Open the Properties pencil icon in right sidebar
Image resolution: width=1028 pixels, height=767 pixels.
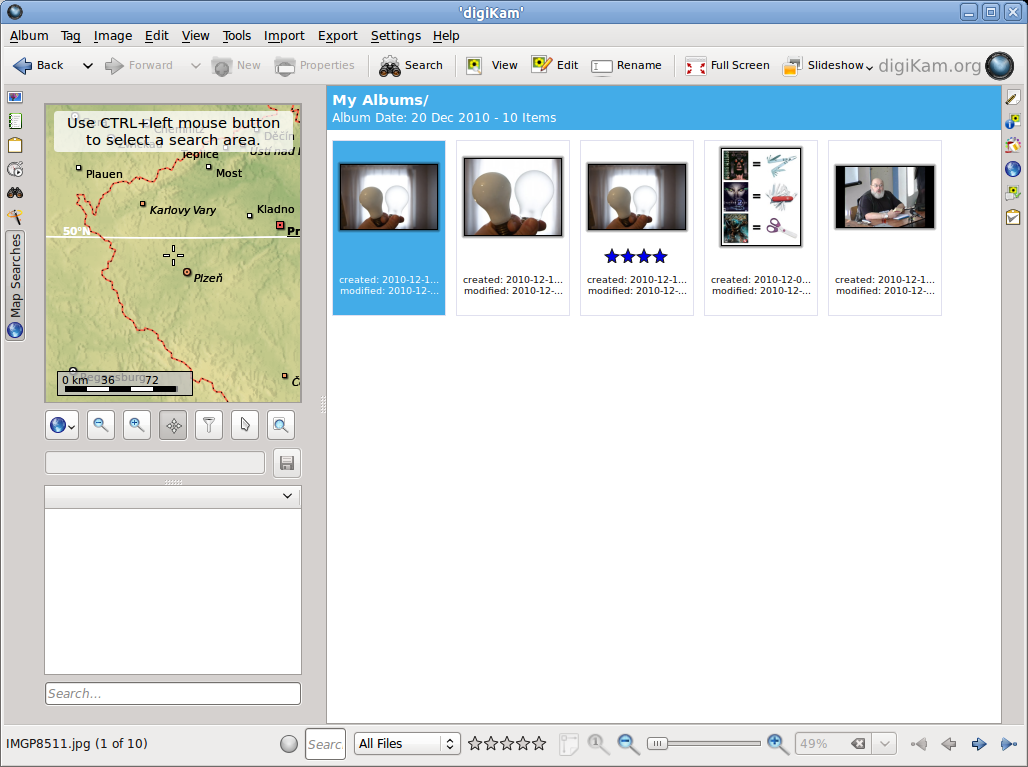pos(1013,98)
